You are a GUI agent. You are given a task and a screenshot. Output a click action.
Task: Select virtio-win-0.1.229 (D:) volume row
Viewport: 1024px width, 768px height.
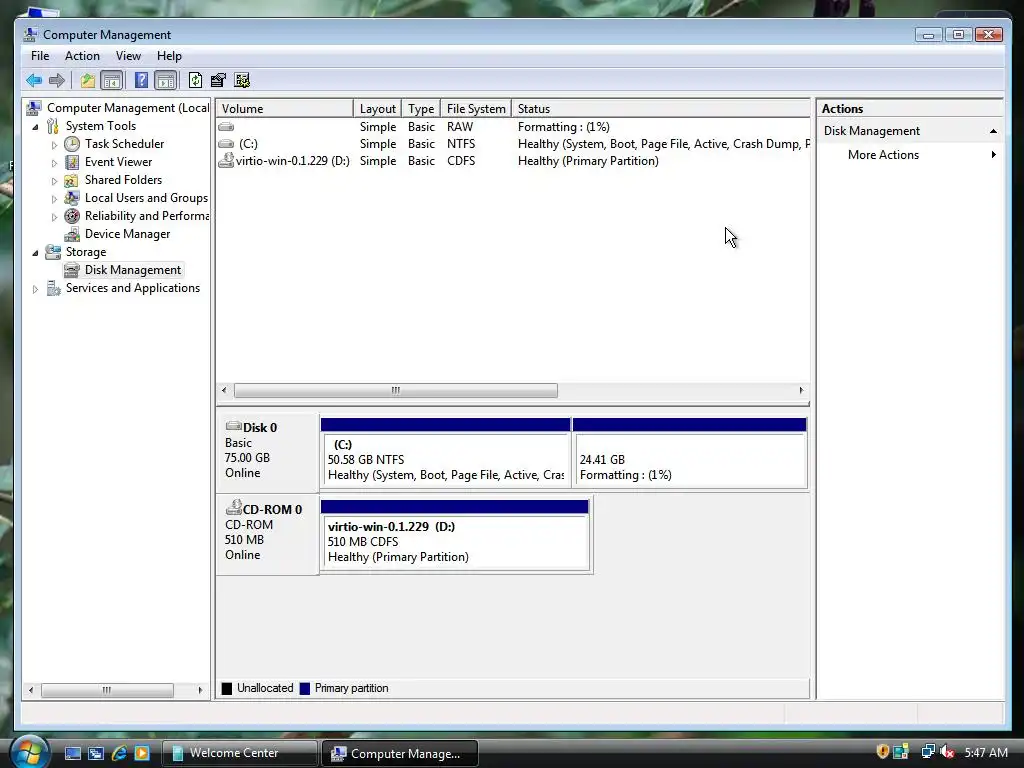pyautogui.click(x=513, y=161)
